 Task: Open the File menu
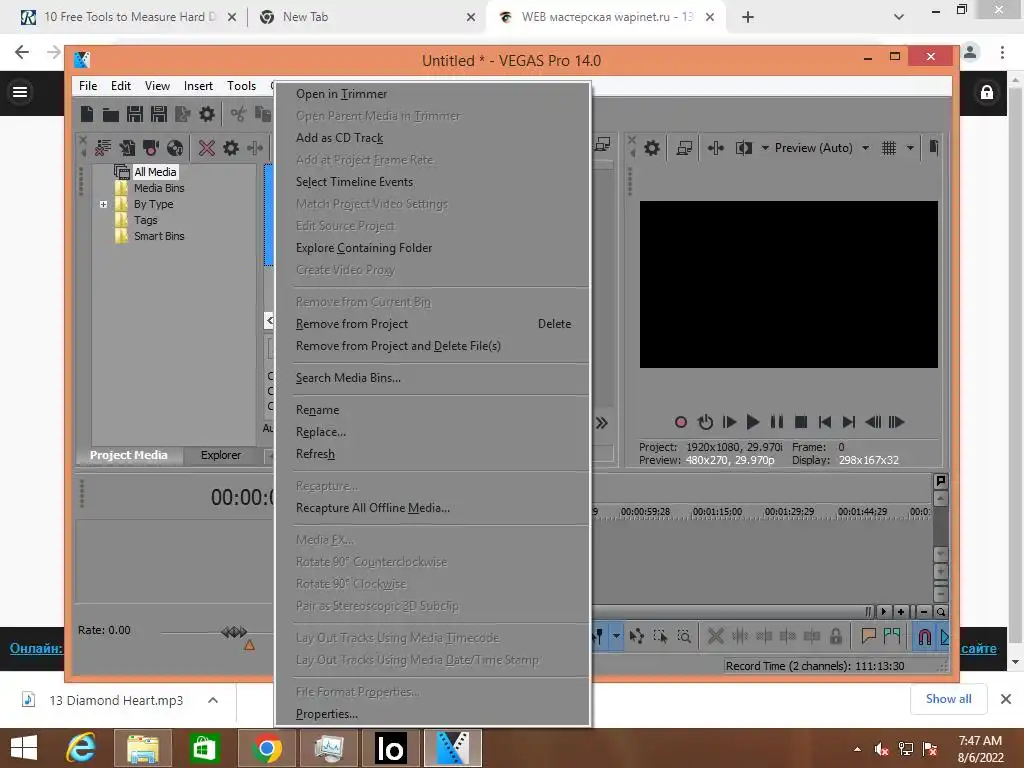[x=88, y=86]
